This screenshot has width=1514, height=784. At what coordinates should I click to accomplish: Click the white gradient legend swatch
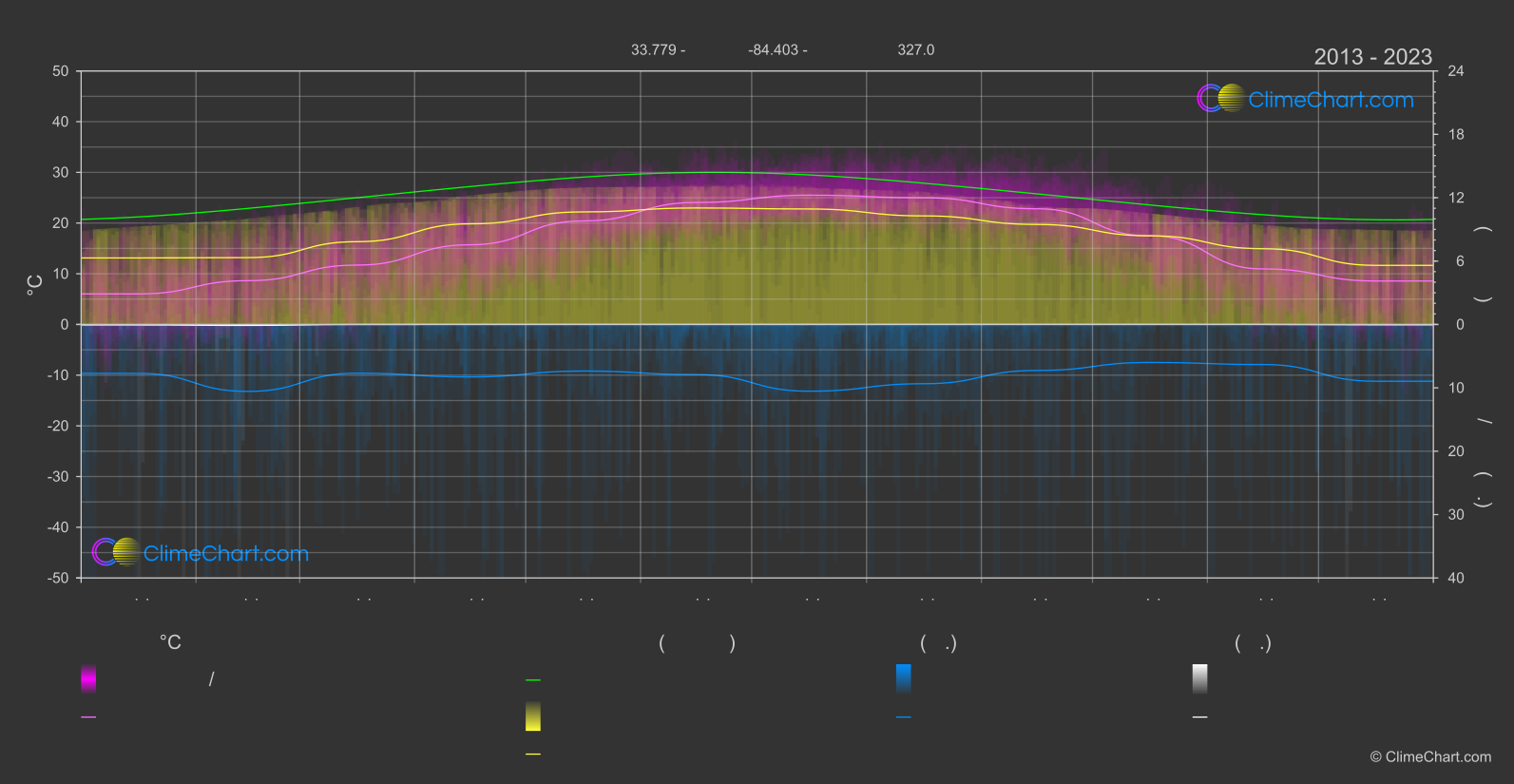[1200, 679]
